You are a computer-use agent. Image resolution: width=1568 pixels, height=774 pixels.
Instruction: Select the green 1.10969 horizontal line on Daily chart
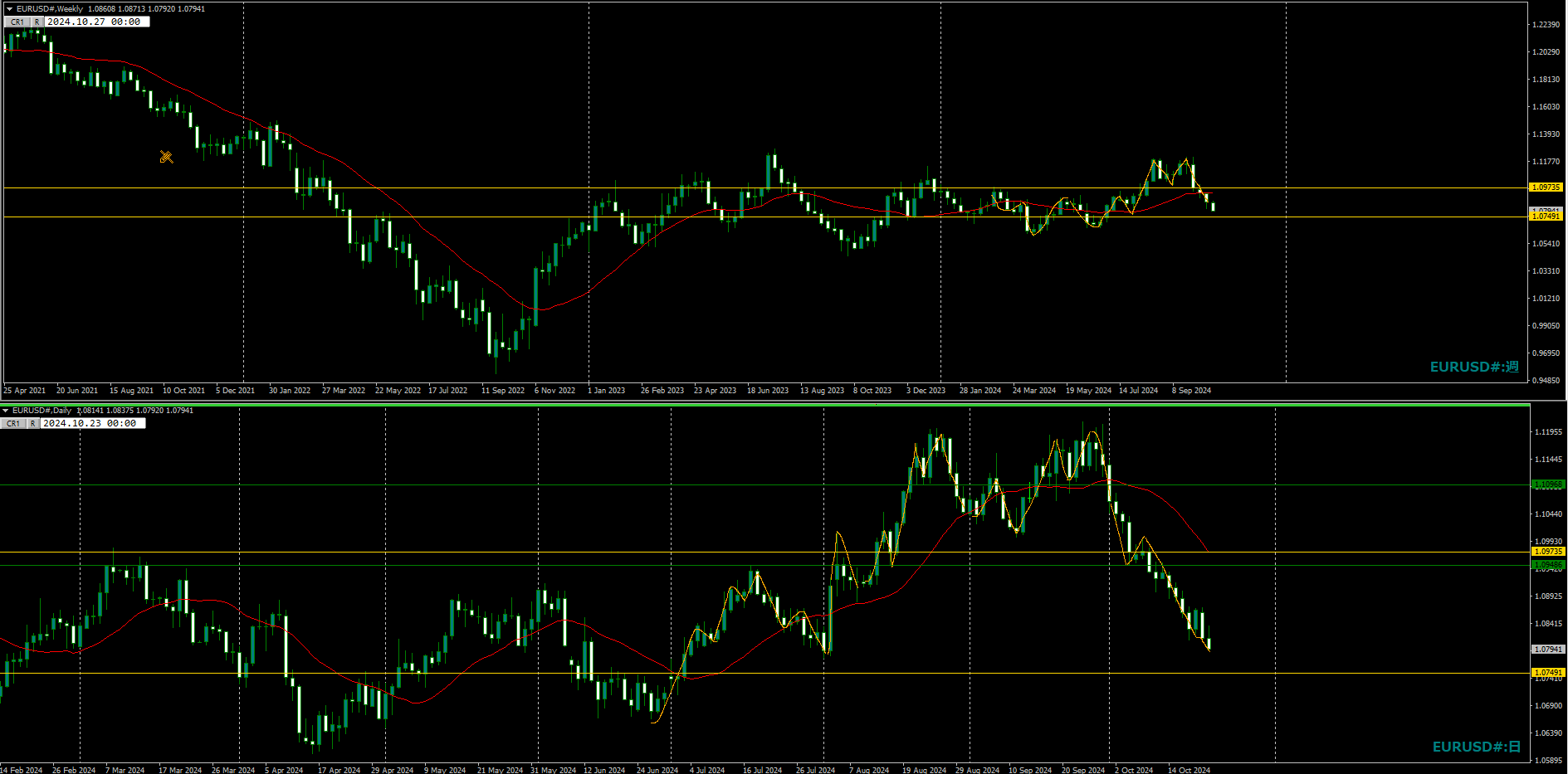tap(764, 485)
